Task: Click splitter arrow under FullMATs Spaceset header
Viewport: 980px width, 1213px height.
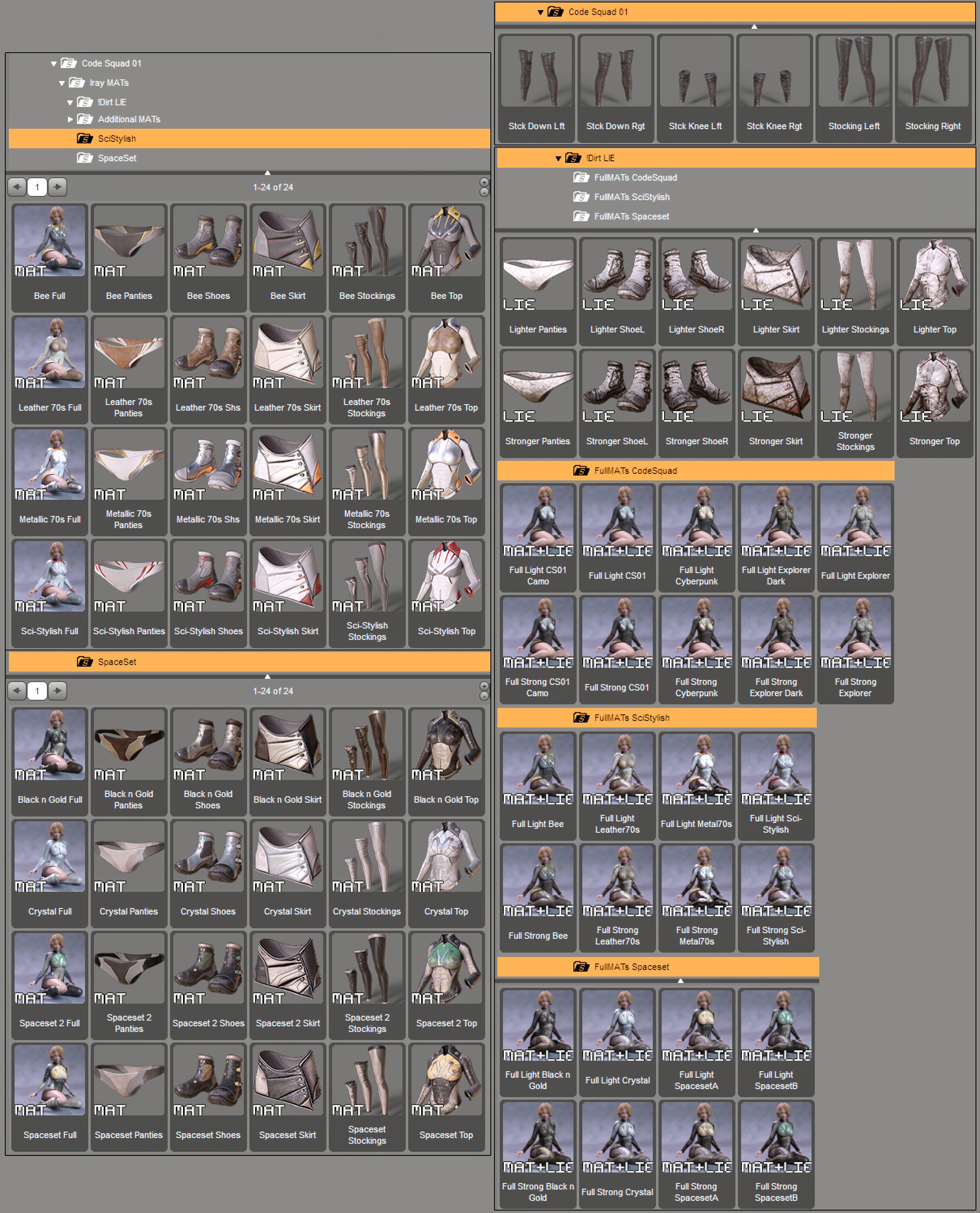Action: (x=681, y=982)
